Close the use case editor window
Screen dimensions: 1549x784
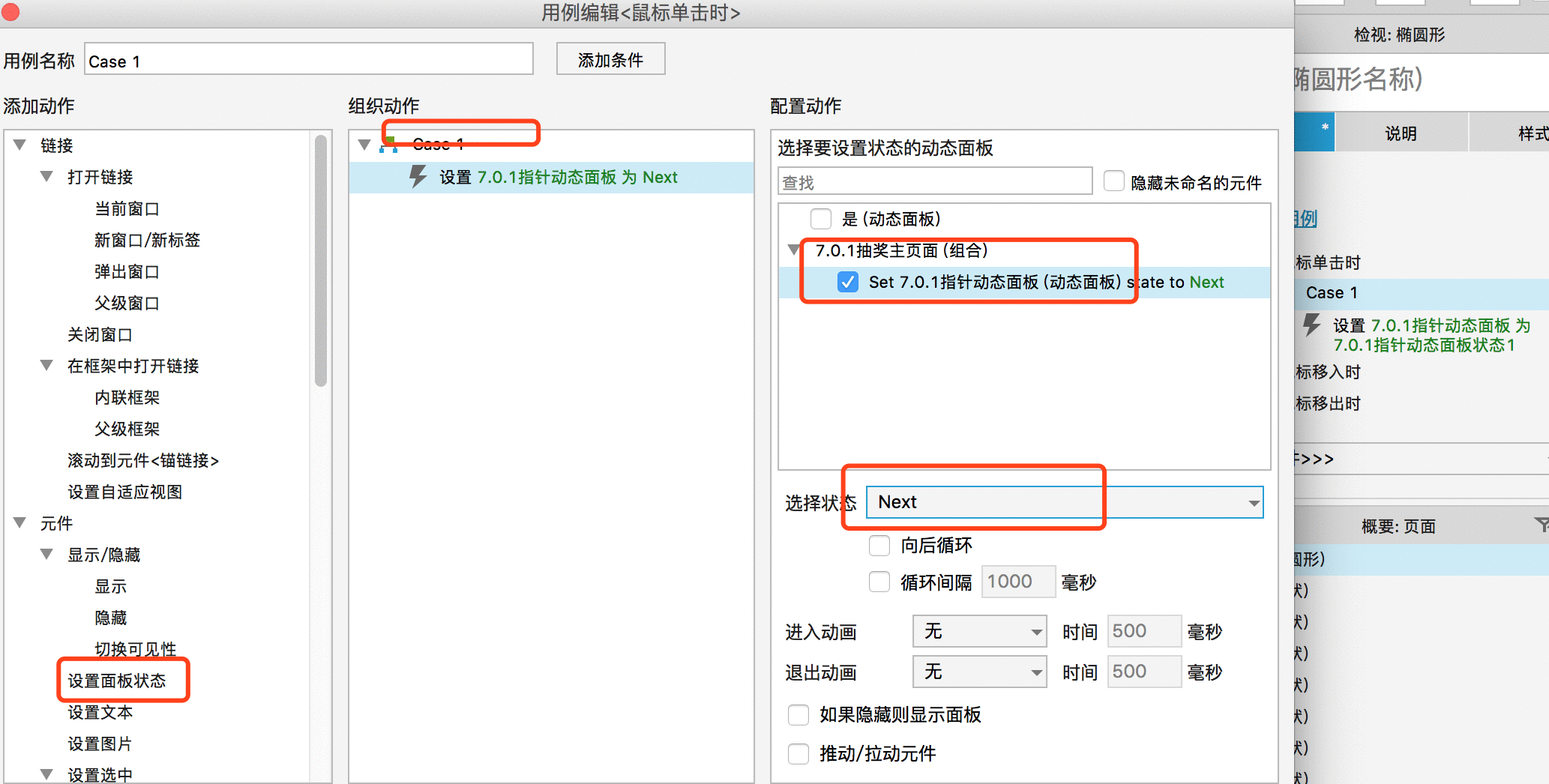click(10, 11)
